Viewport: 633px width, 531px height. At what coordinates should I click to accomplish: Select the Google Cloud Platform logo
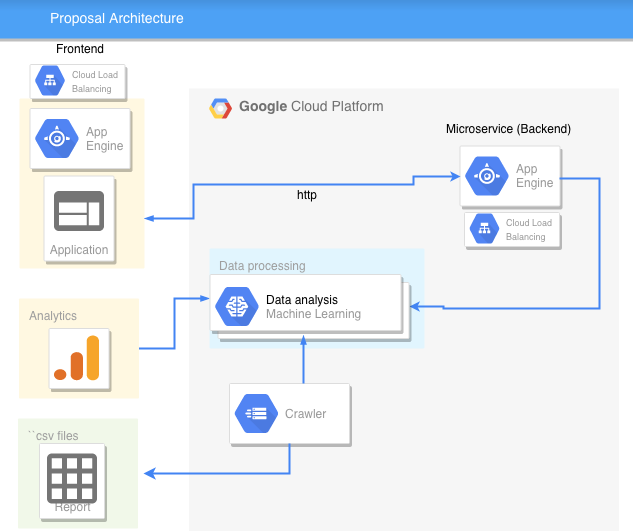click(221, 107)
